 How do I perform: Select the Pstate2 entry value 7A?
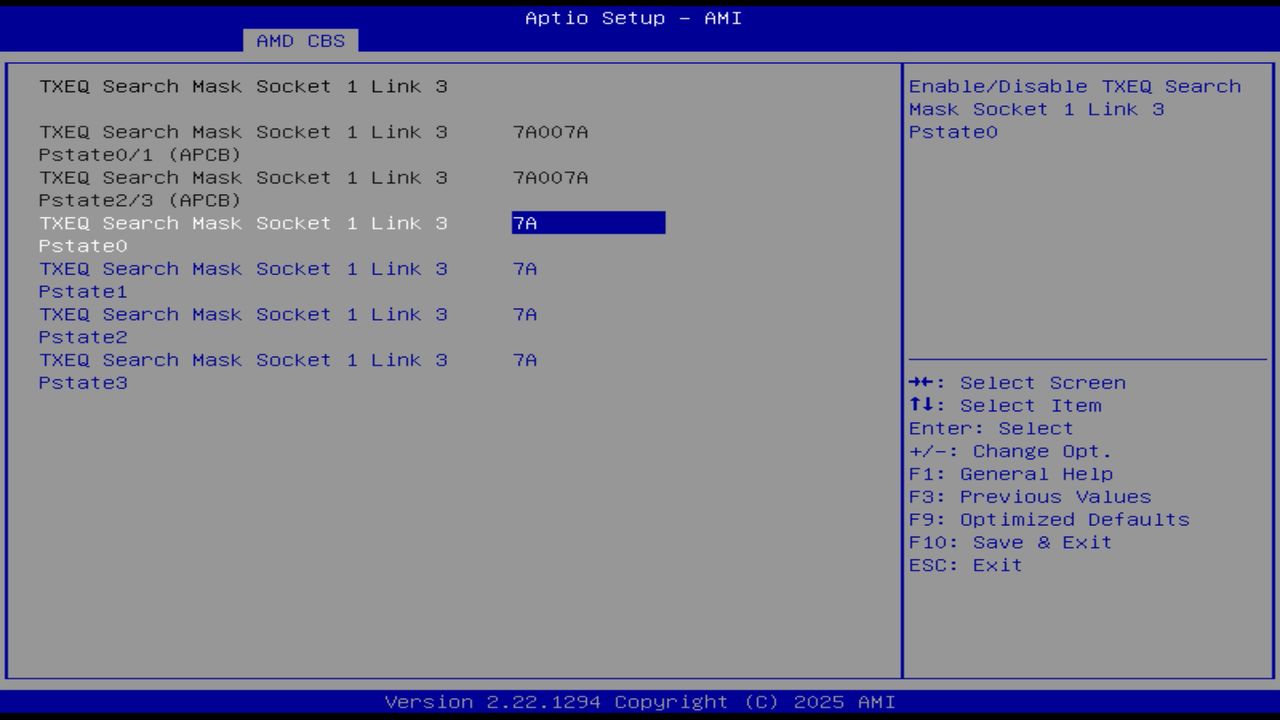pos(524,314)
